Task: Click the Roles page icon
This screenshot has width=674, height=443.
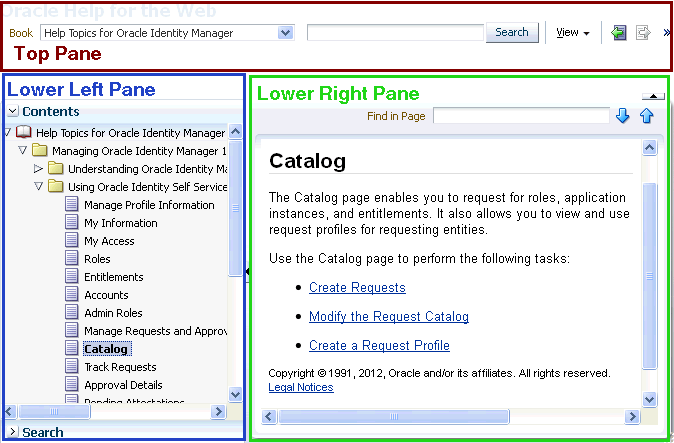Action: (72, 259)
